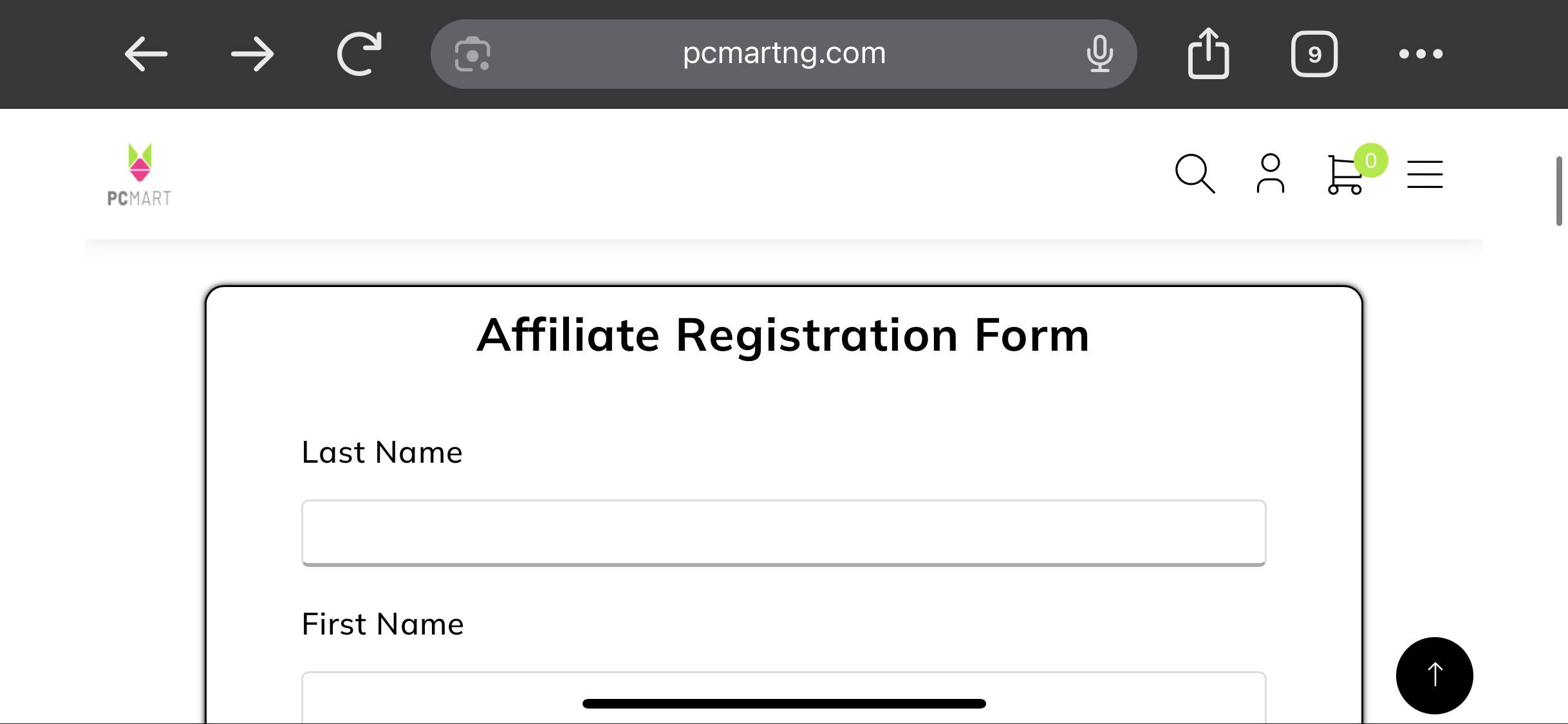This screenshot has height=724, width=1568.
Task: Go forward with the browser forward arrow
Action: pyautogui.click(x=252, y=54)
